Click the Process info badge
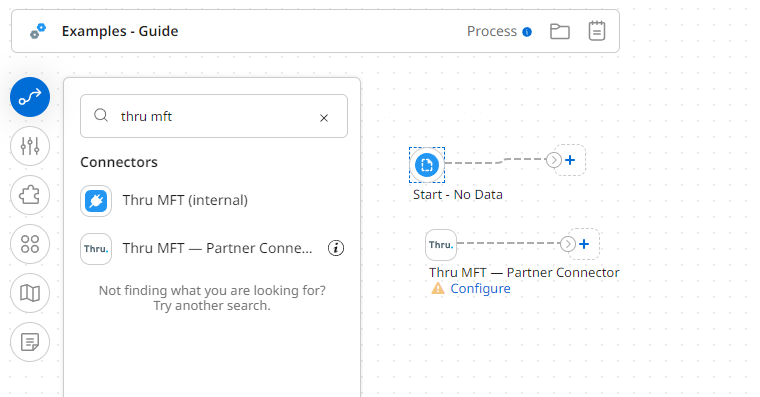 [527, 32]
